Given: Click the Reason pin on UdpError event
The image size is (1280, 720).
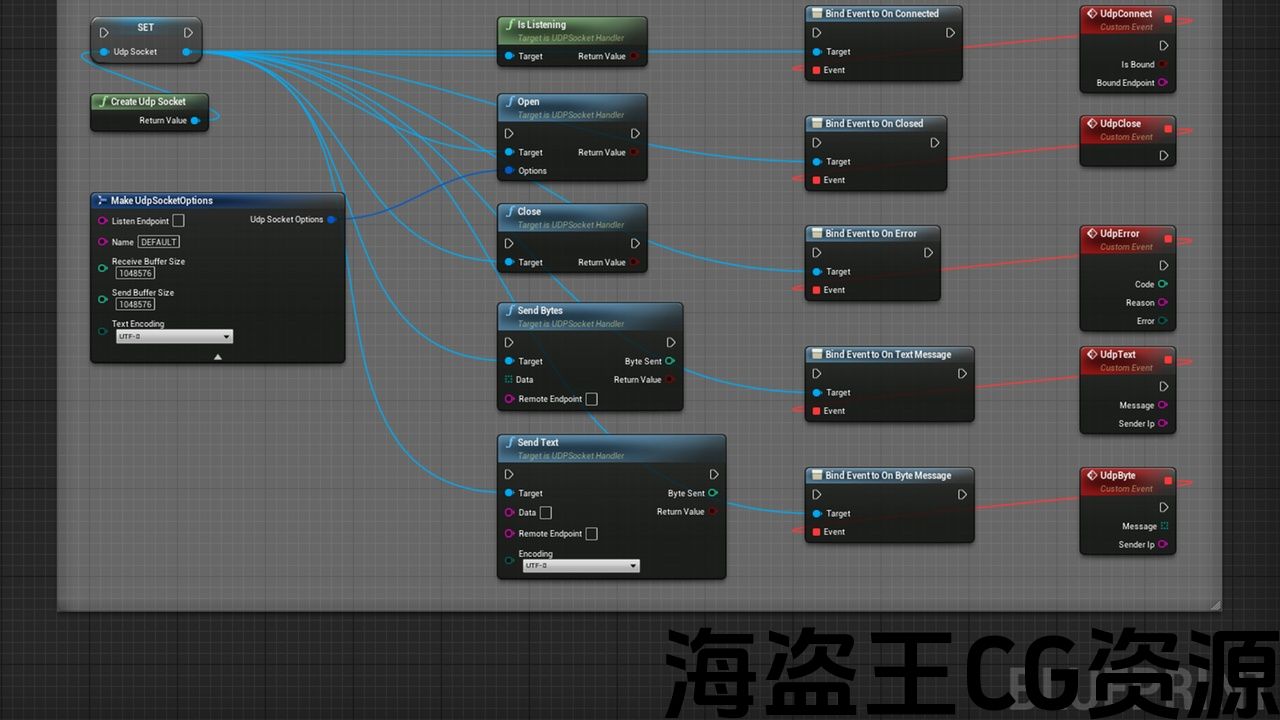Looking at the screenshot, I should [1162, 303].
